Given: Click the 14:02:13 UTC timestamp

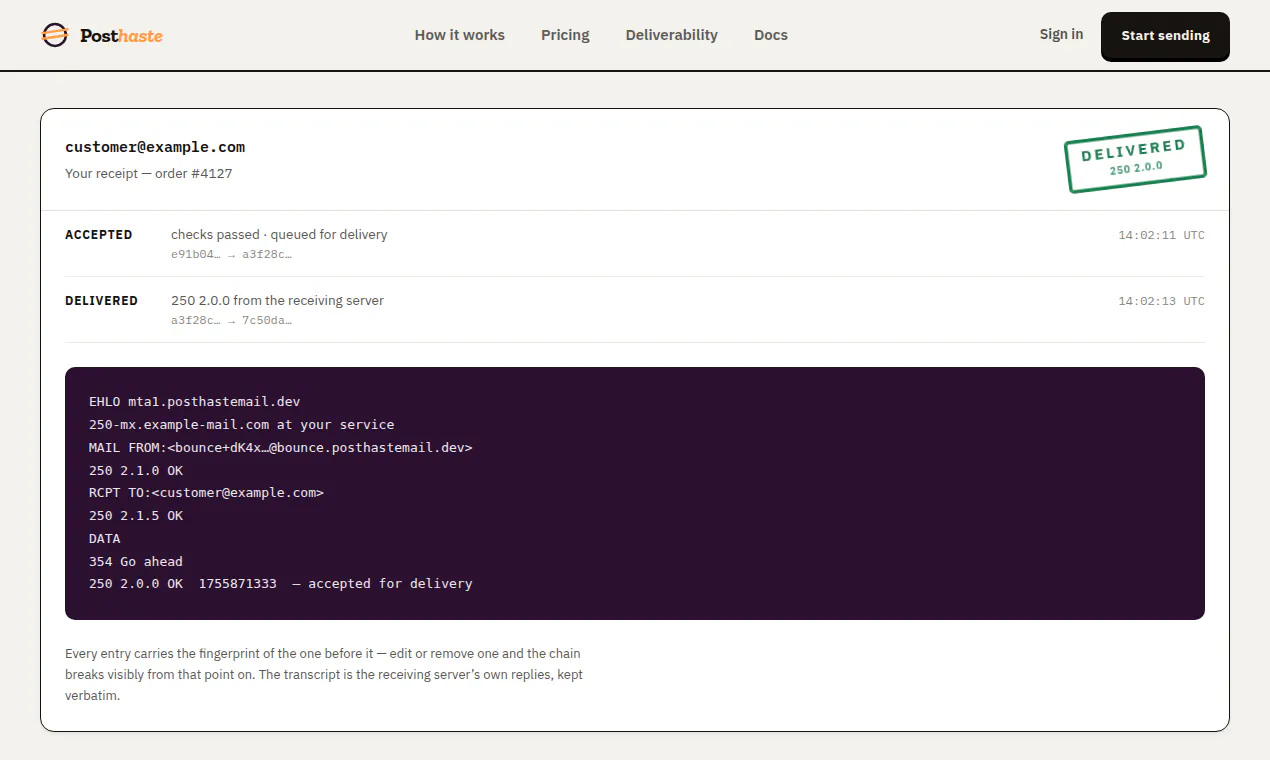Looking at the screenshot, I should click(x=1161, y=302).
